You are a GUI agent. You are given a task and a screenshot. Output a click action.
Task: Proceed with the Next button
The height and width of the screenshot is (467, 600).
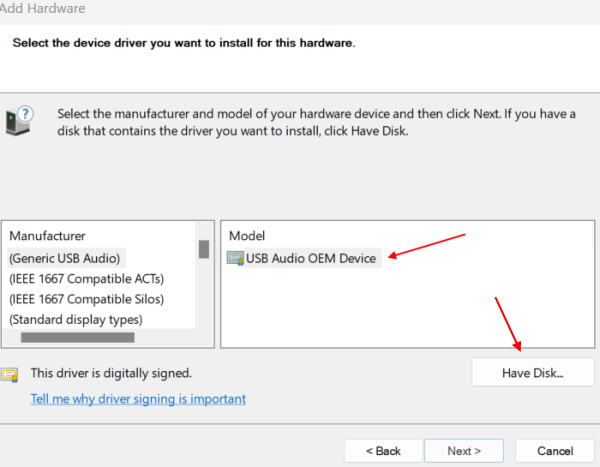(x=464, y=451)
